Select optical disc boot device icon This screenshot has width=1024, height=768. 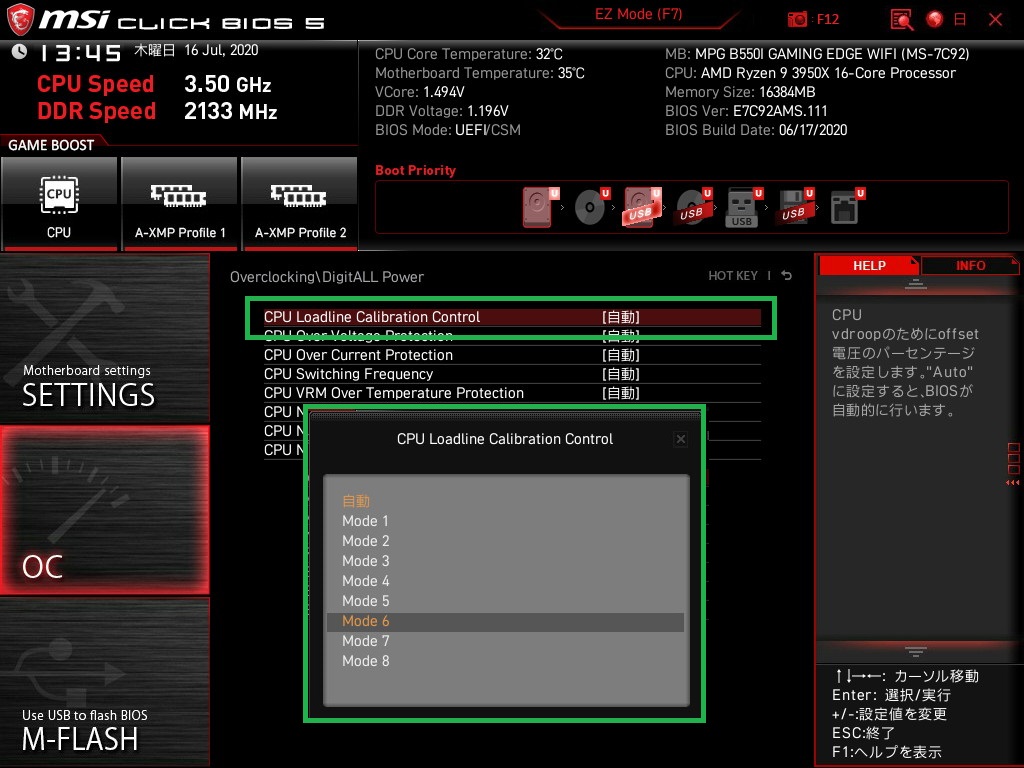point(591,207)
